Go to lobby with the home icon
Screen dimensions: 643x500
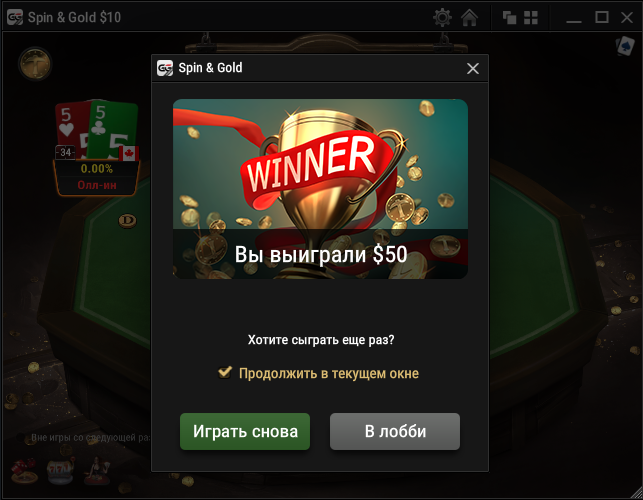click(469, 17)
